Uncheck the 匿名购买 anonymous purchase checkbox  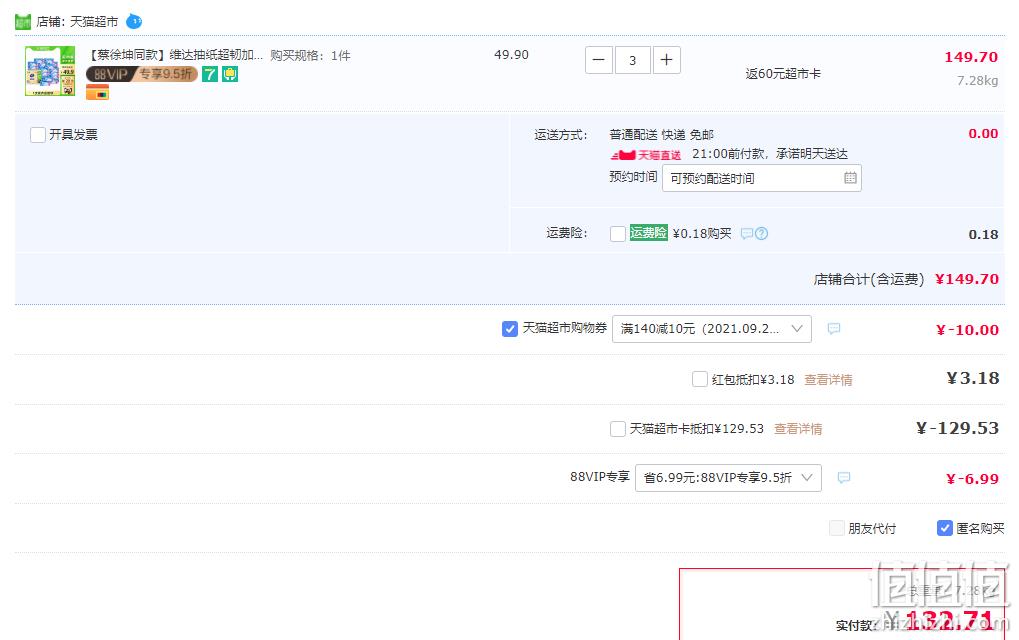point(945,528)
